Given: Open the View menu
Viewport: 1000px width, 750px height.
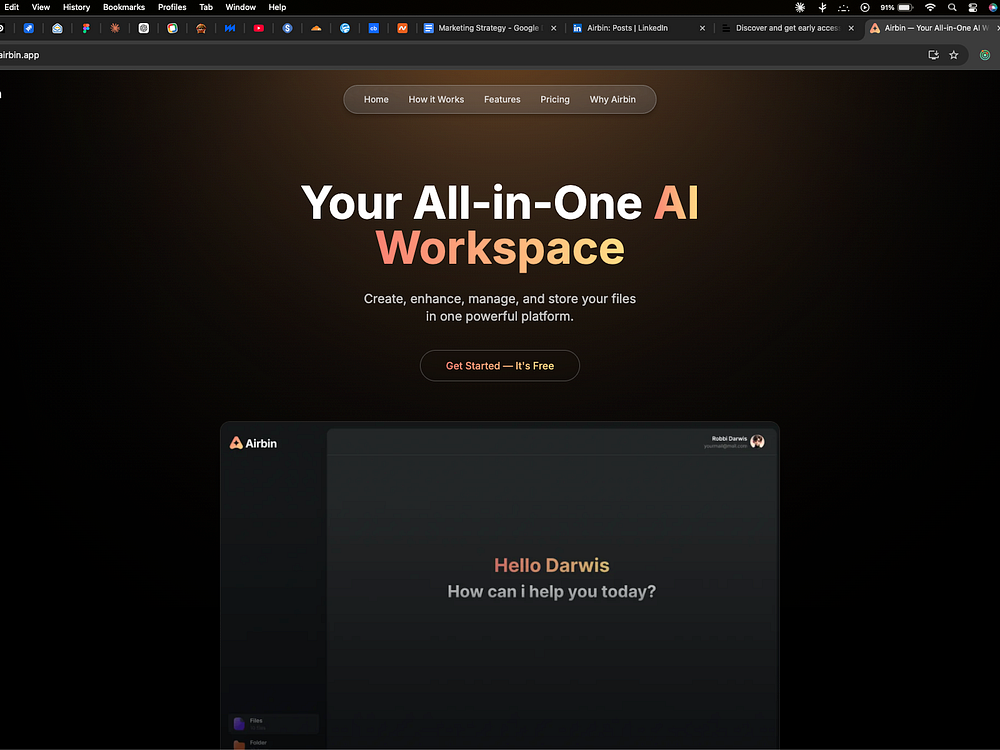Looking at the screenshot, I should coord(41,8).
